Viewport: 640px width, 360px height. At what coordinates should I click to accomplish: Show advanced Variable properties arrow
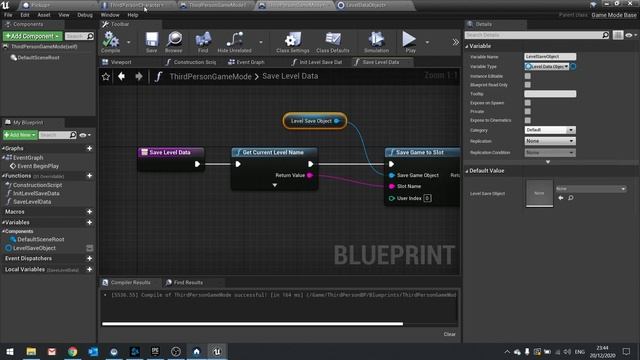tap(548, 162)
